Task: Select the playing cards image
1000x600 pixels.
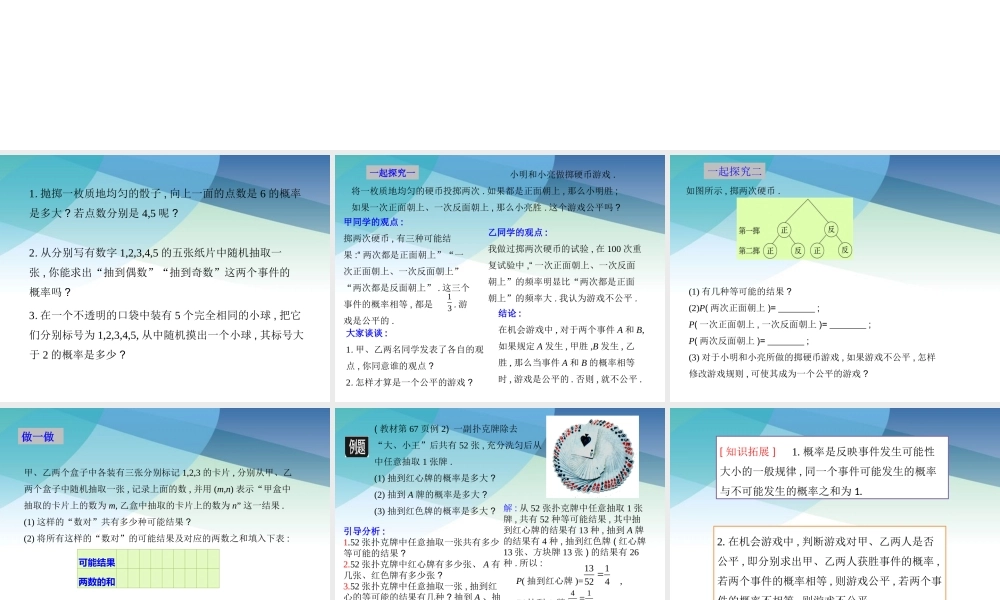Action: click(x=591, y=455)
